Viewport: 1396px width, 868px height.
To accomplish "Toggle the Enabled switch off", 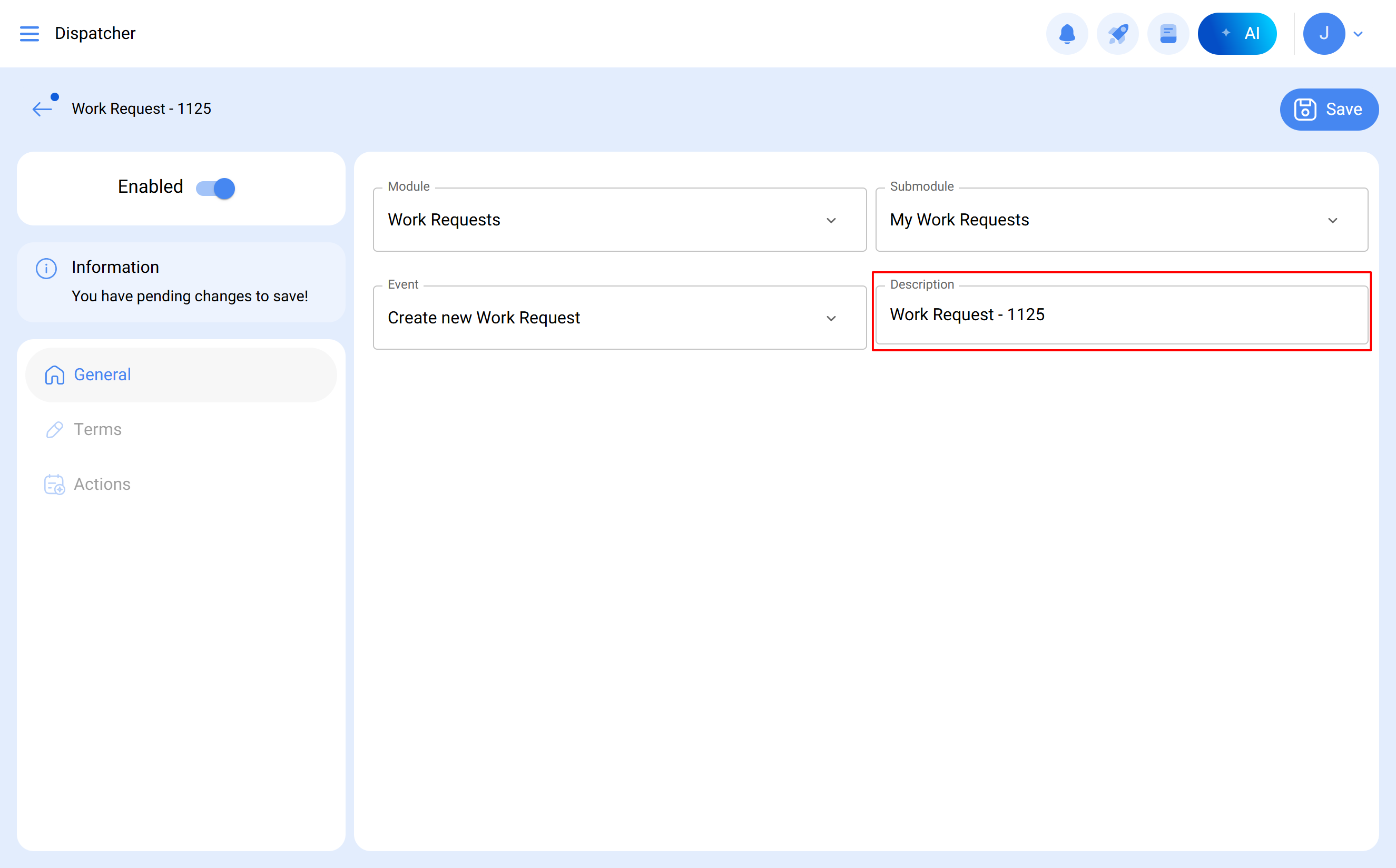I will [x=216, y=188].
